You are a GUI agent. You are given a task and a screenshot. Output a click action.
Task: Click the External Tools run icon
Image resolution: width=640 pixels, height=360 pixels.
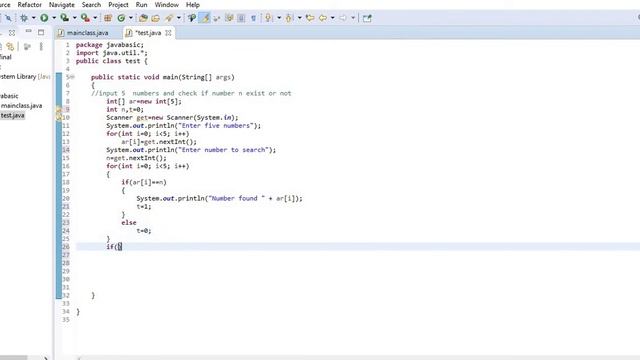coord(85,18)
